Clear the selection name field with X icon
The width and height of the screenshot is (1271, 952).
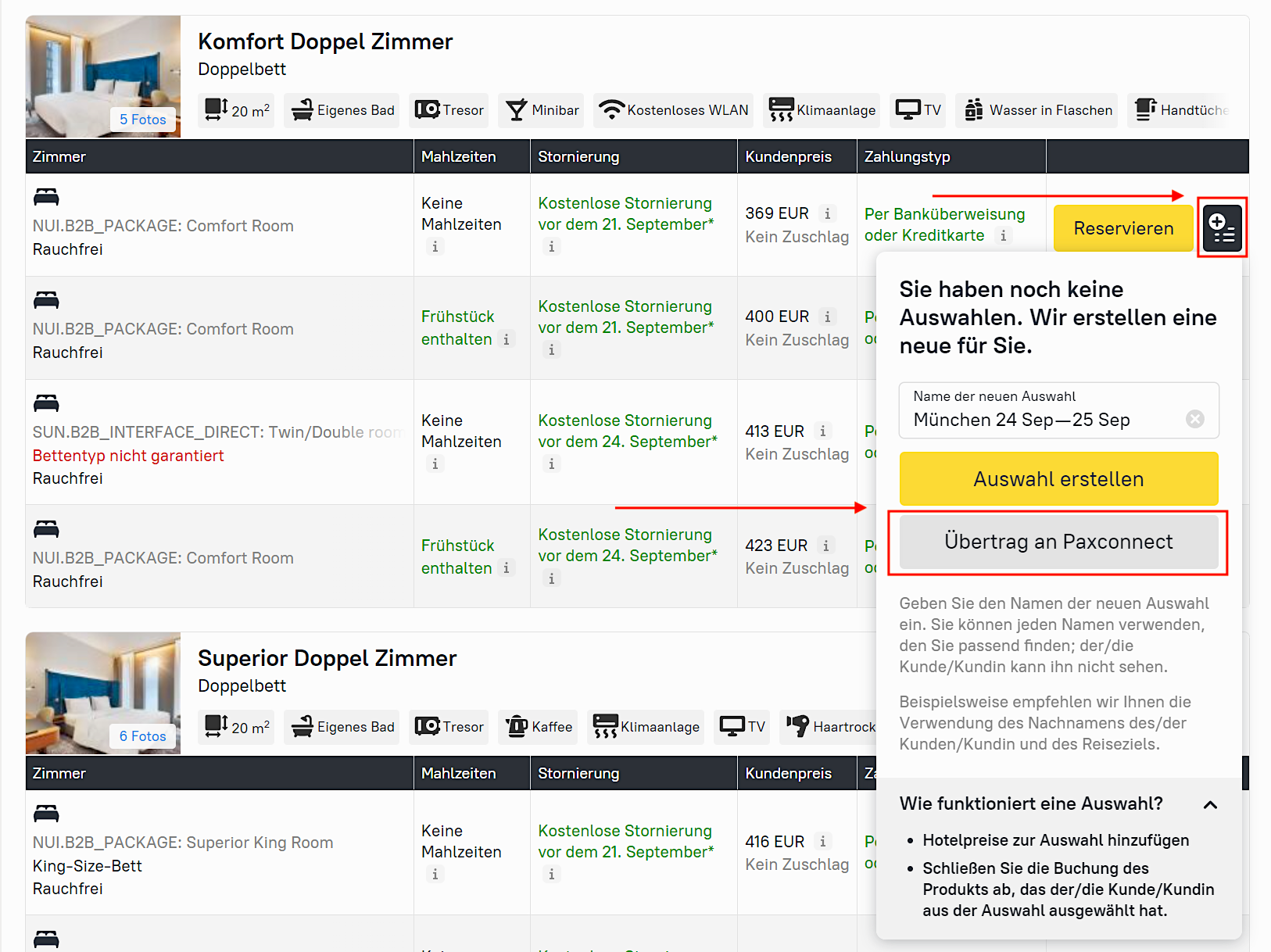[x=1194, y=419]
